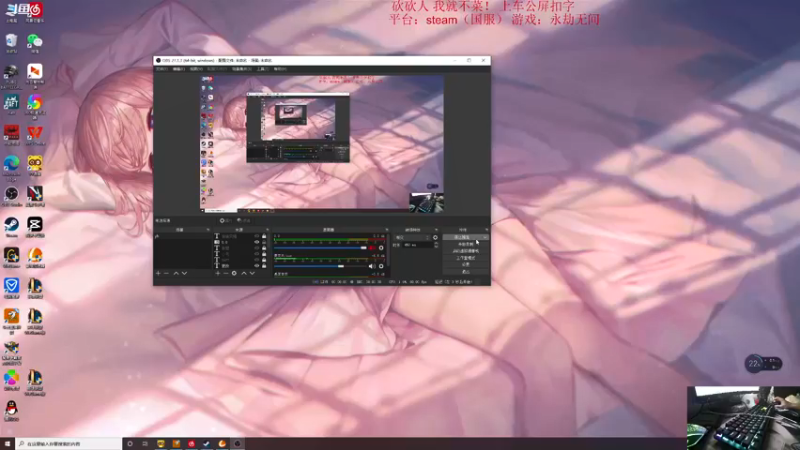The width and height of the screenshot is (800, 450).
Task: Open the Steam desktop shortcut
Action: [11, 227]
